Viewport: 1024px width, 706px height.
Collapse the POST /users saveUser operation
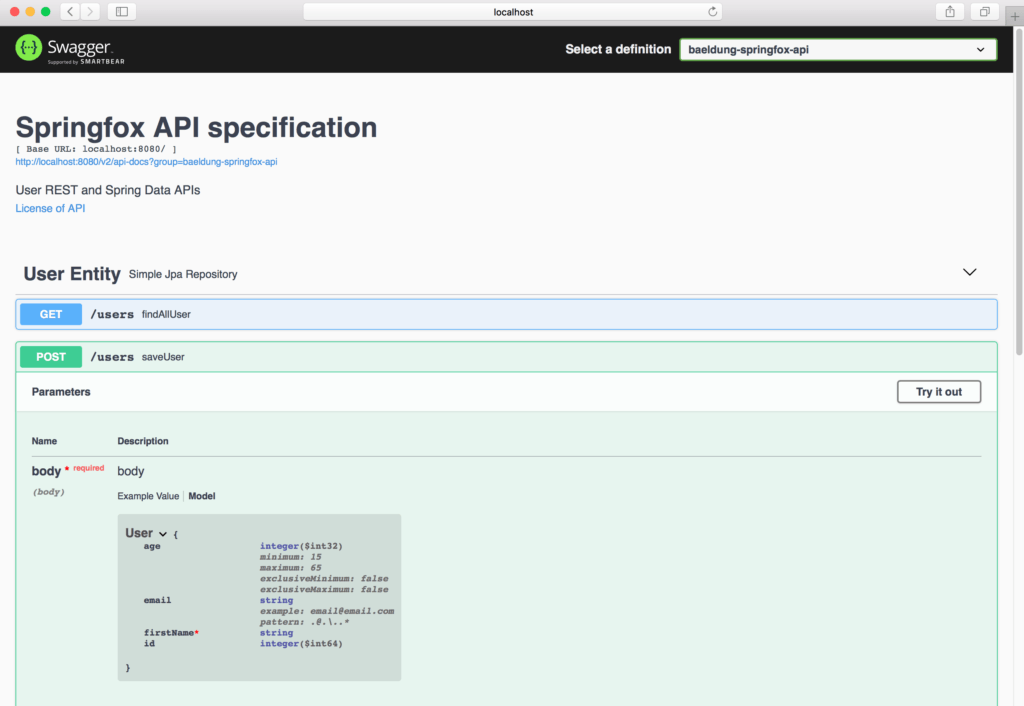[506, 357]
